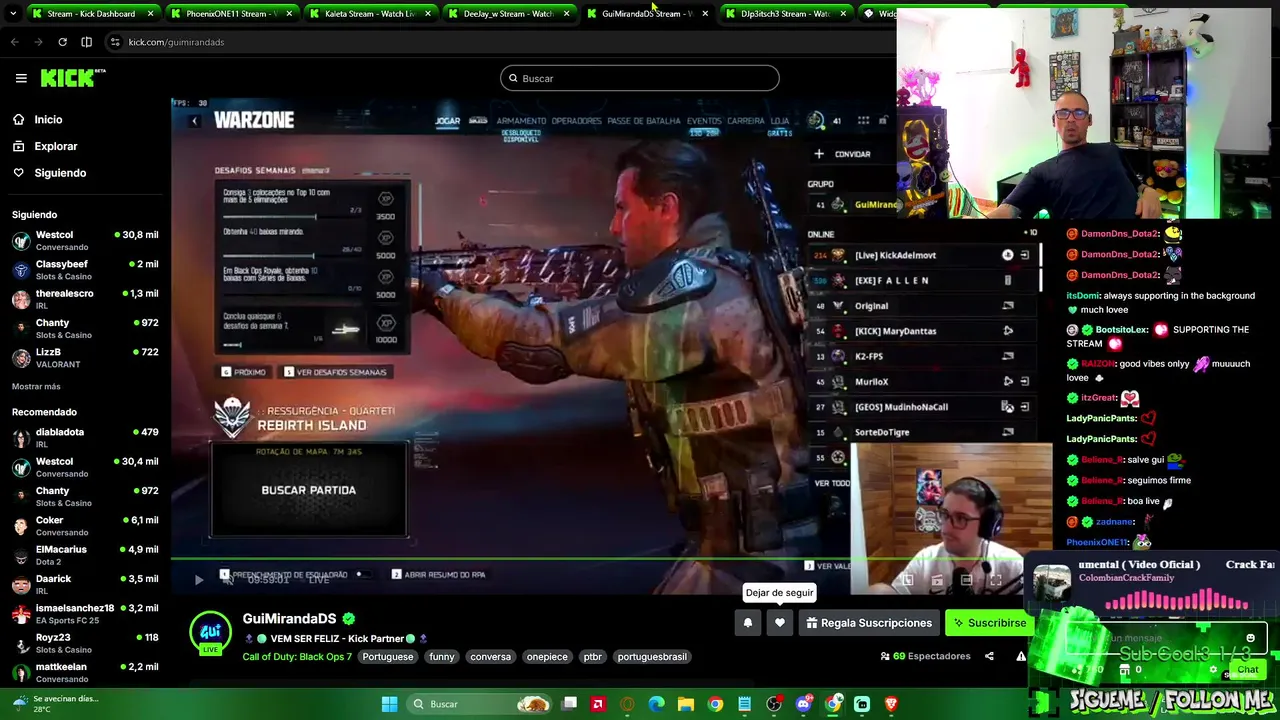Click the address bar URL kick.com/guimirandads

click(x=176, y=42)
